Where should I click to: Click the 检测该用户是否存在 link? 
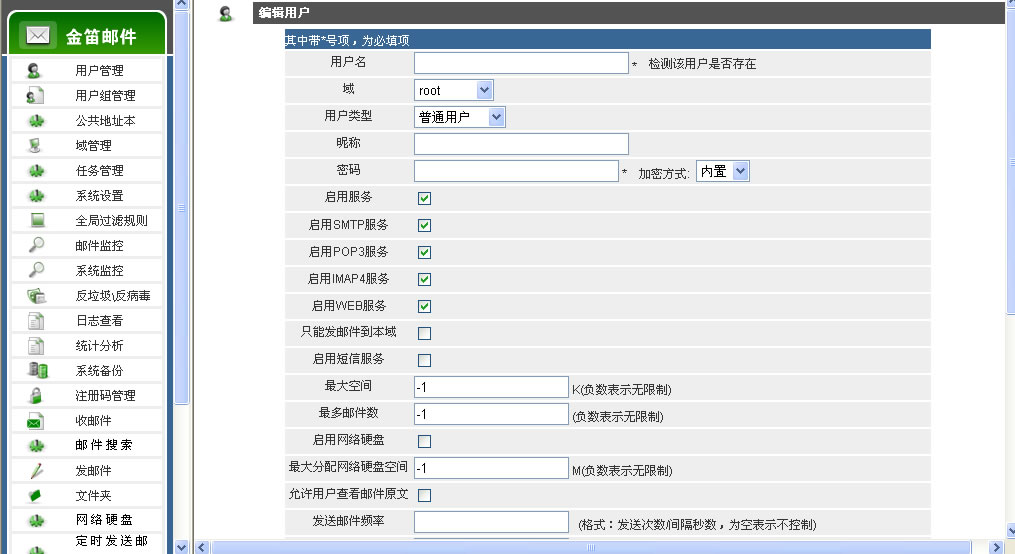[x=702, y=64]
